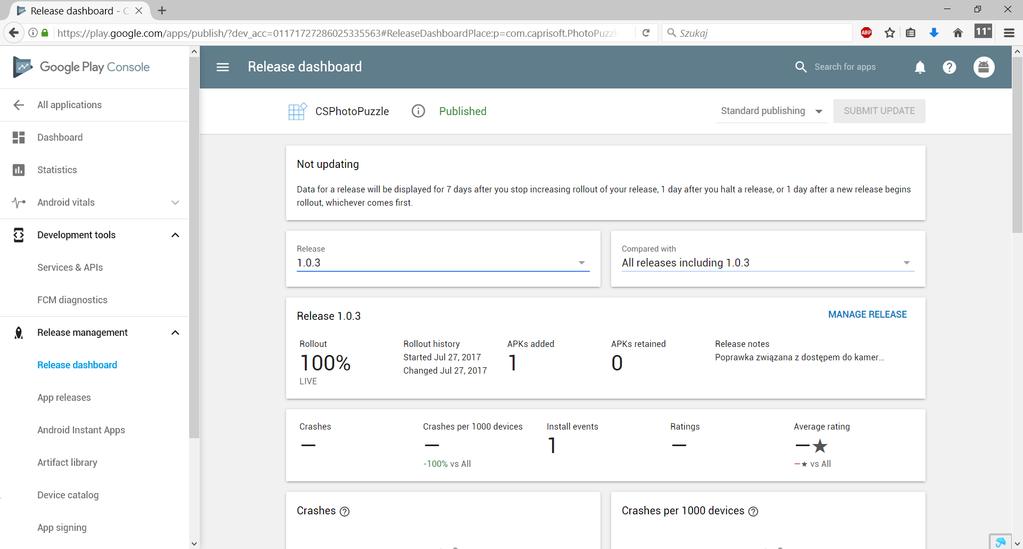
Task: Open Device catalog
Action: pyautogui.click(x=68, y=495)
